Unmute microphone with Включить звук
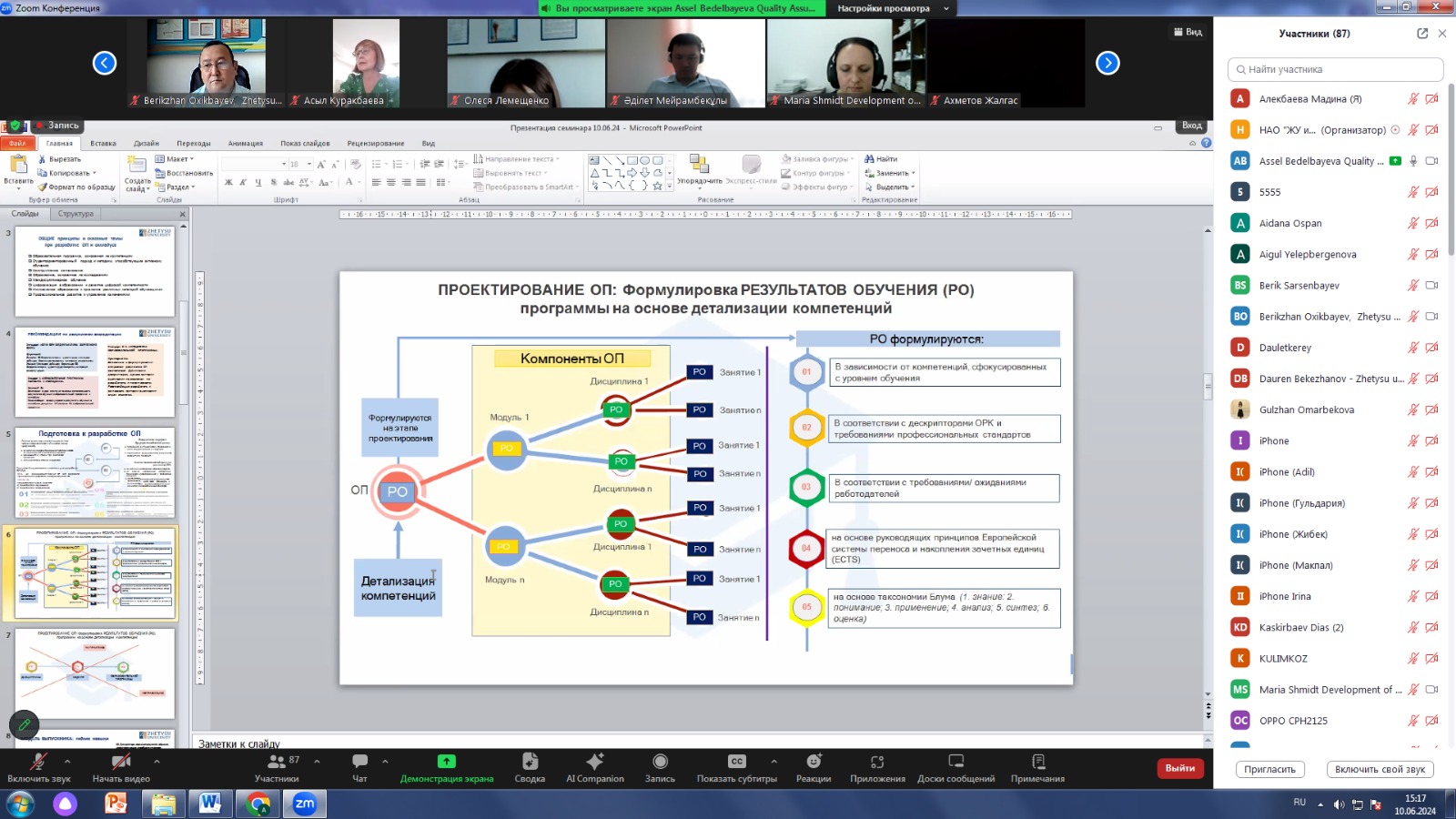This screenshot has width=1456, height=819. click(38, 766)
